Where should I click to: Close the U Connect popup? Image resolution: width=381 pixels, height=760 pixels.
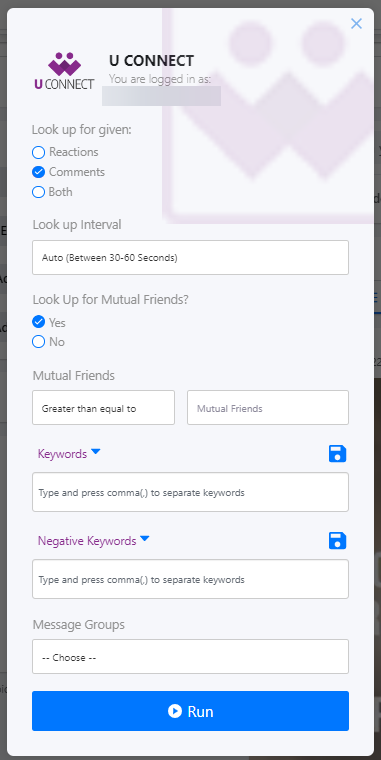click(x=356, y=23)
